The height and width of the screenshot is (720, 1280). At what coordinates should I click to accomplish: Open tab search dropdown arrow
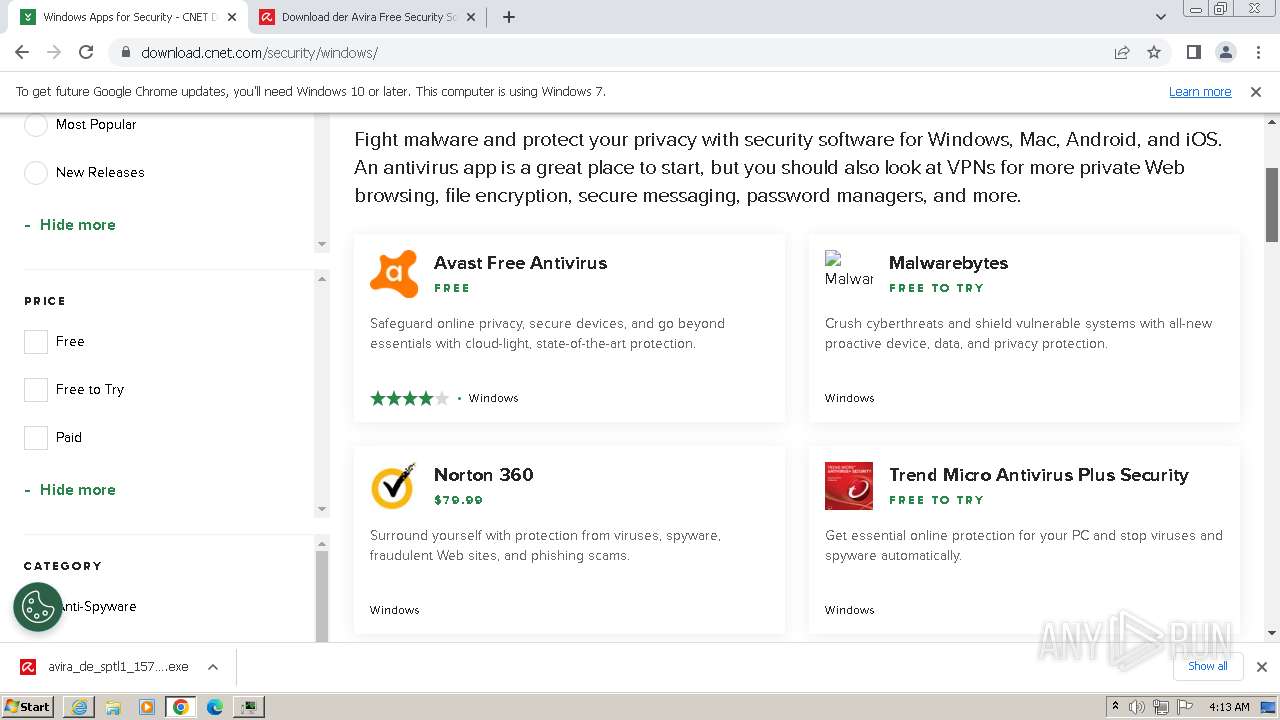pos(1160,17)
